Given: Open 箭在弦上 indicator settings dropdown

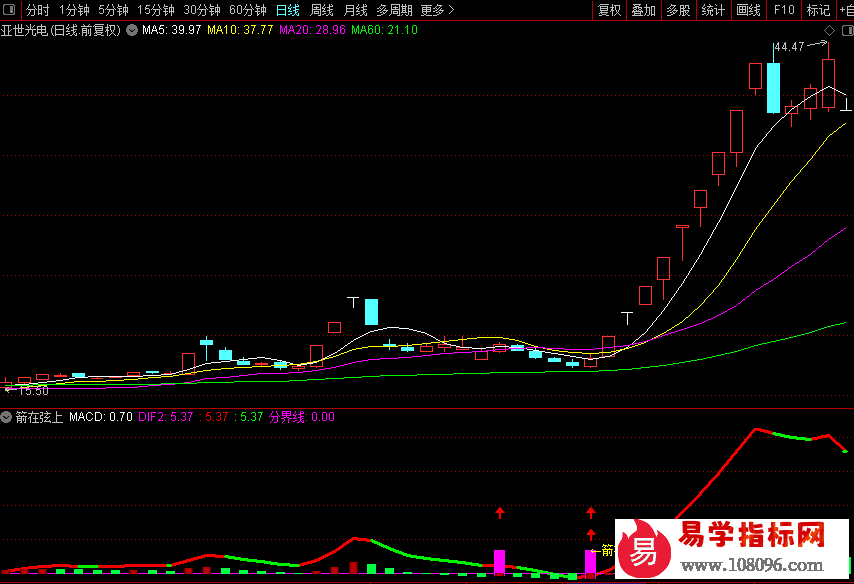Looking at the screenshot, I should 6,417.
